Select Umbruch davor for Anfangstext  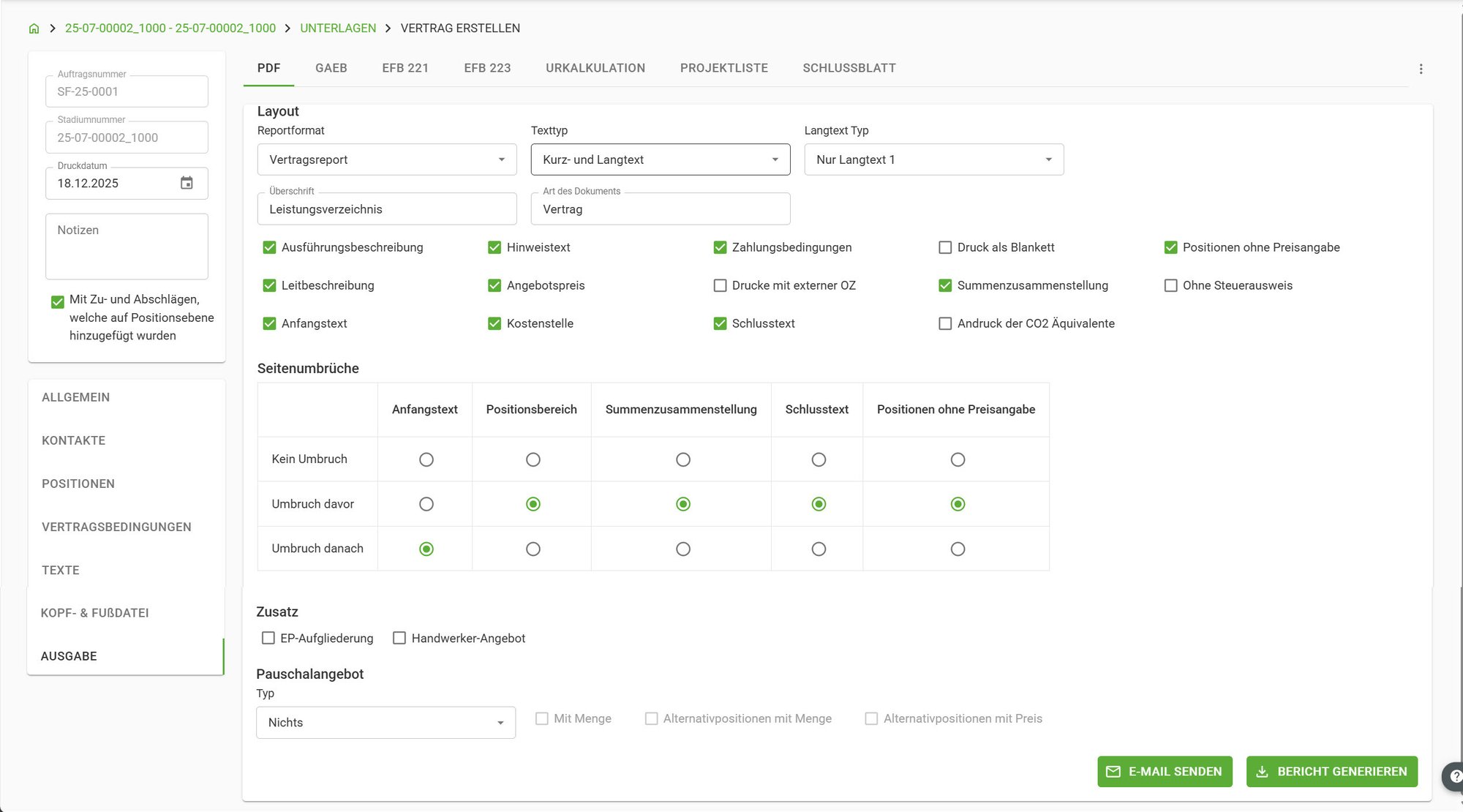(426, 504)
